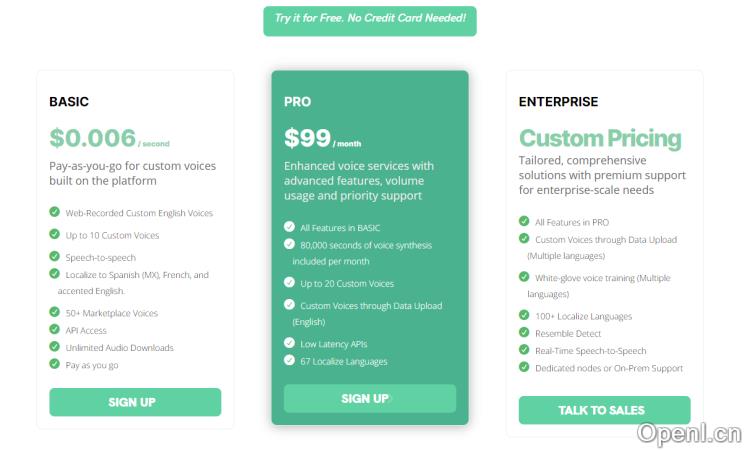Viewport: 750px width, 451px height.
Task: Click the ENTERPRISE plan title
Action: (558, 102)
